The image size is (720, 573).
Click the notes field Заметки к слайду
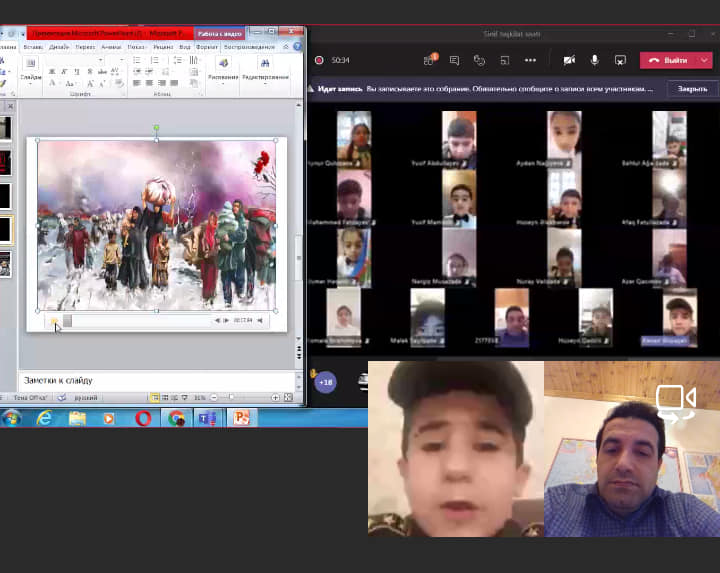[x=157, y=381]
